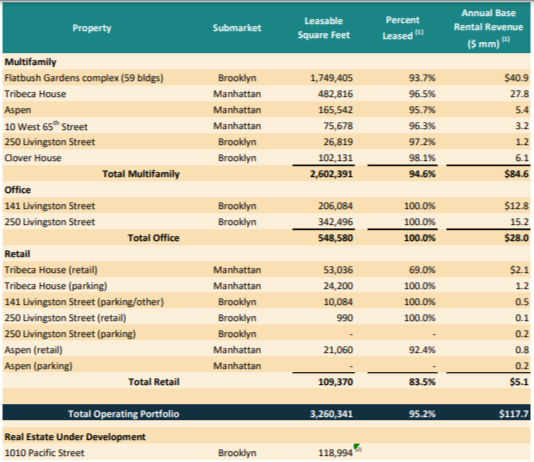Click the 10,084 value
Viewport: 534px width, 462px height.
coord(338,302)
